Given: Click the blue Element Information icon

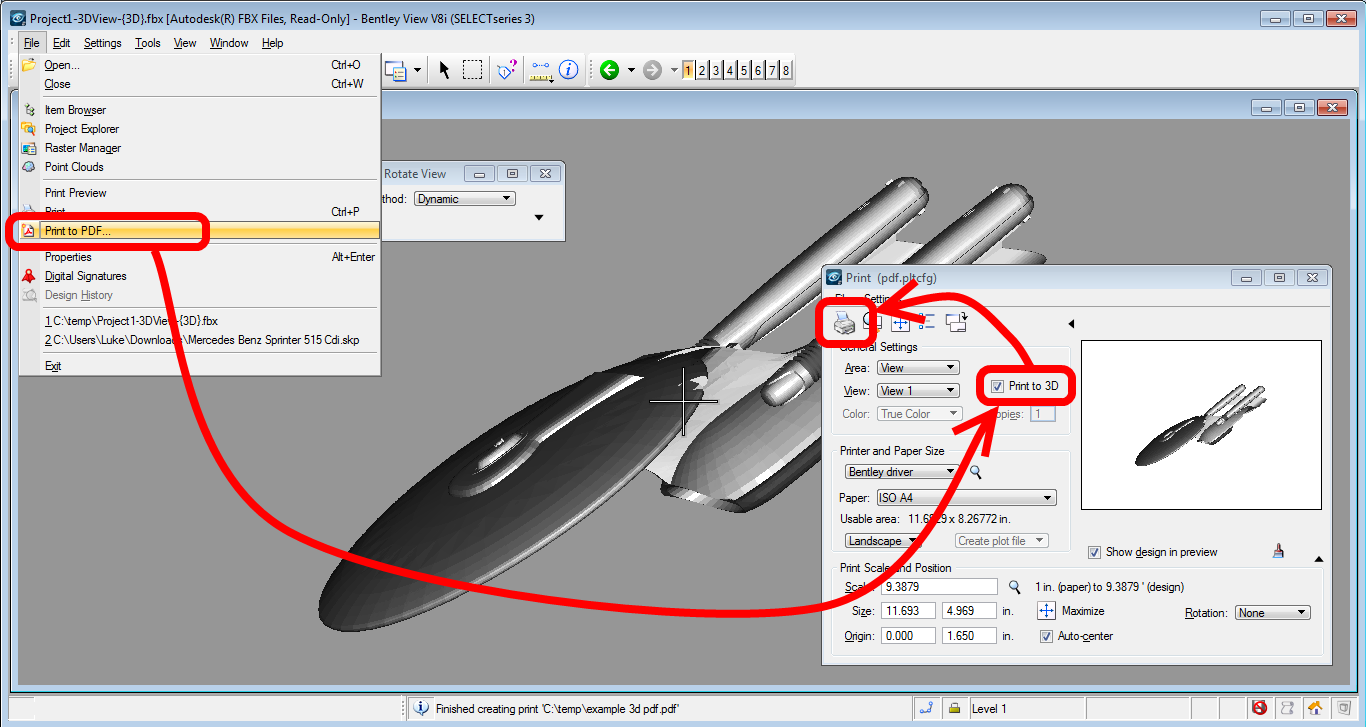Looking at the screenshot, I should tap(569, 70).
